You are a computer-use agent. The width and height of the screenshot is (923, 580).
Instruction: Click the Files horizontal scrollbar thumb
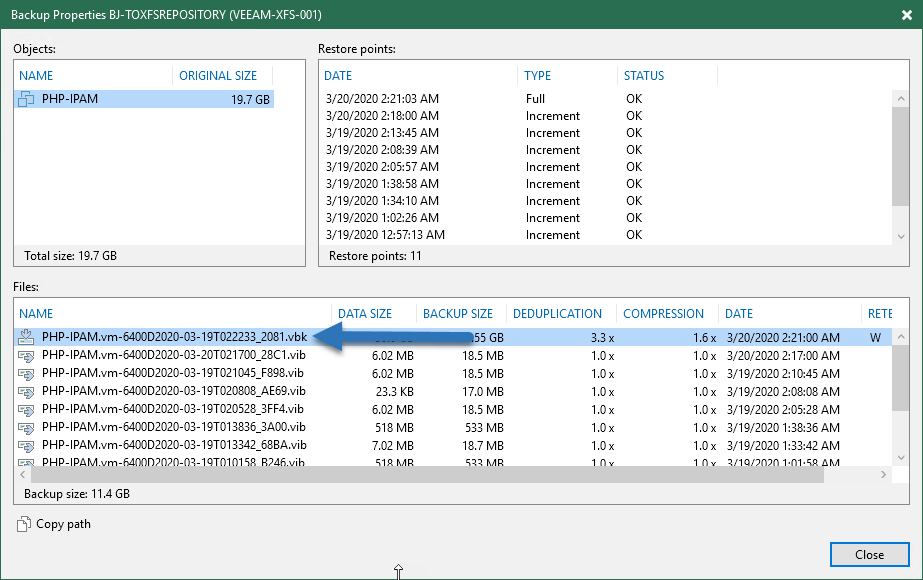pos(427,474)
